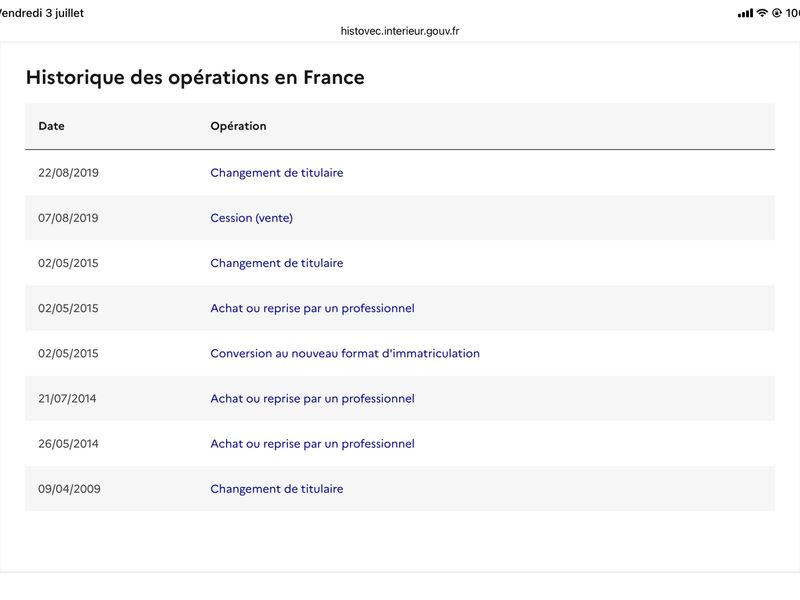Open Conversion au nouveau format d'immatriculation
The width and height of the screenshot is (800, 600).
click(345, 353)
